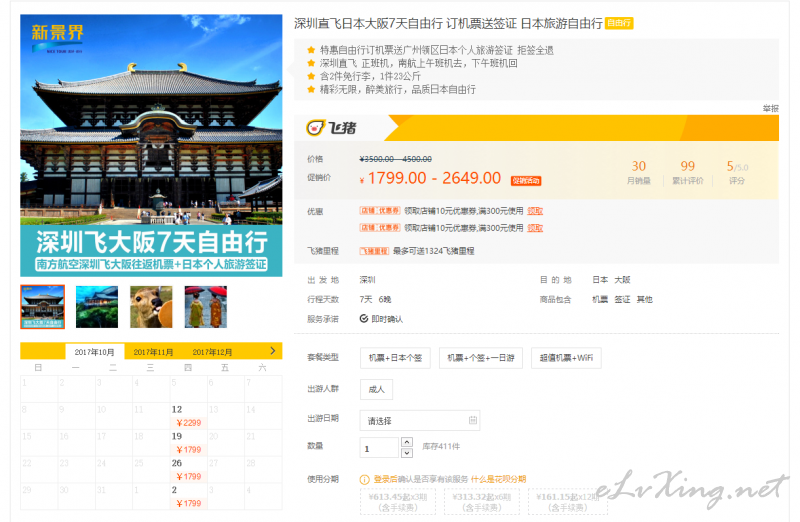Click the 5/5.0 评分 rating score
Viewport: 800px width, 522px height.
pyautogui.click(x=737, y=172)
